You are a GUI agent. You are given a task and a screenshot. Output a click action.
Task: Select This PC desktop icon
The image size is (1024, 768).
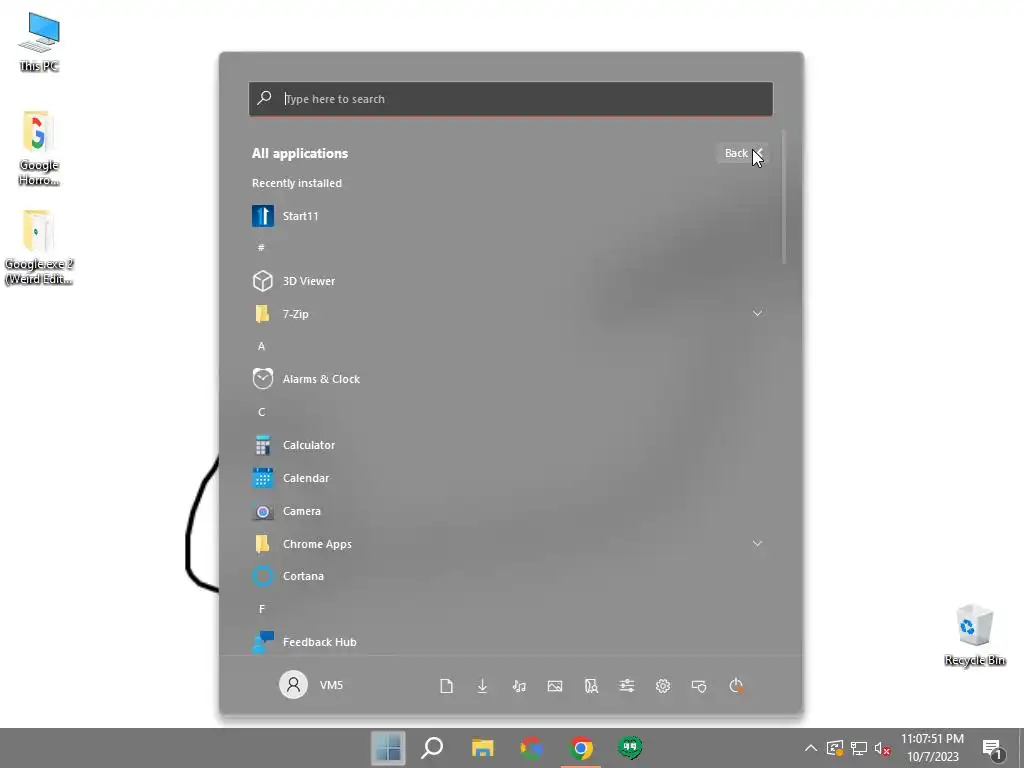point(39,43)
